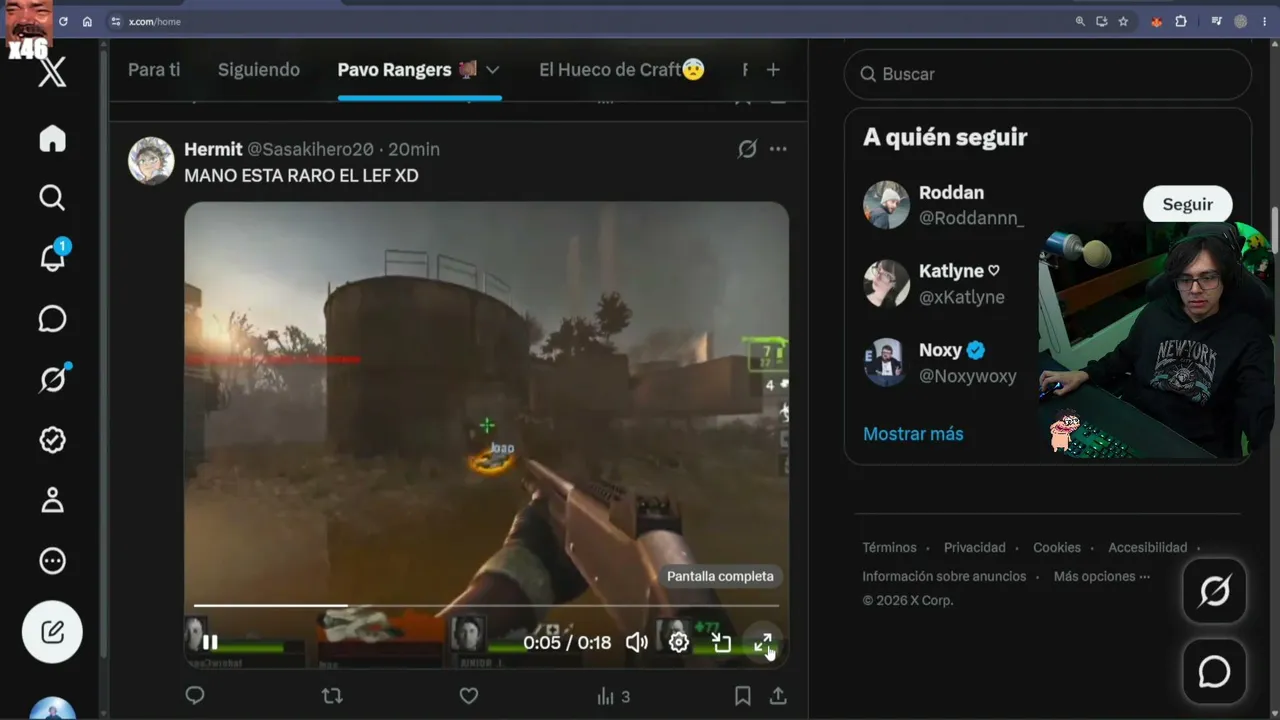Click the X logo in the sidebar
Image resolution: width=1280 pixels, height=720 pixels.
click(52, 72)
